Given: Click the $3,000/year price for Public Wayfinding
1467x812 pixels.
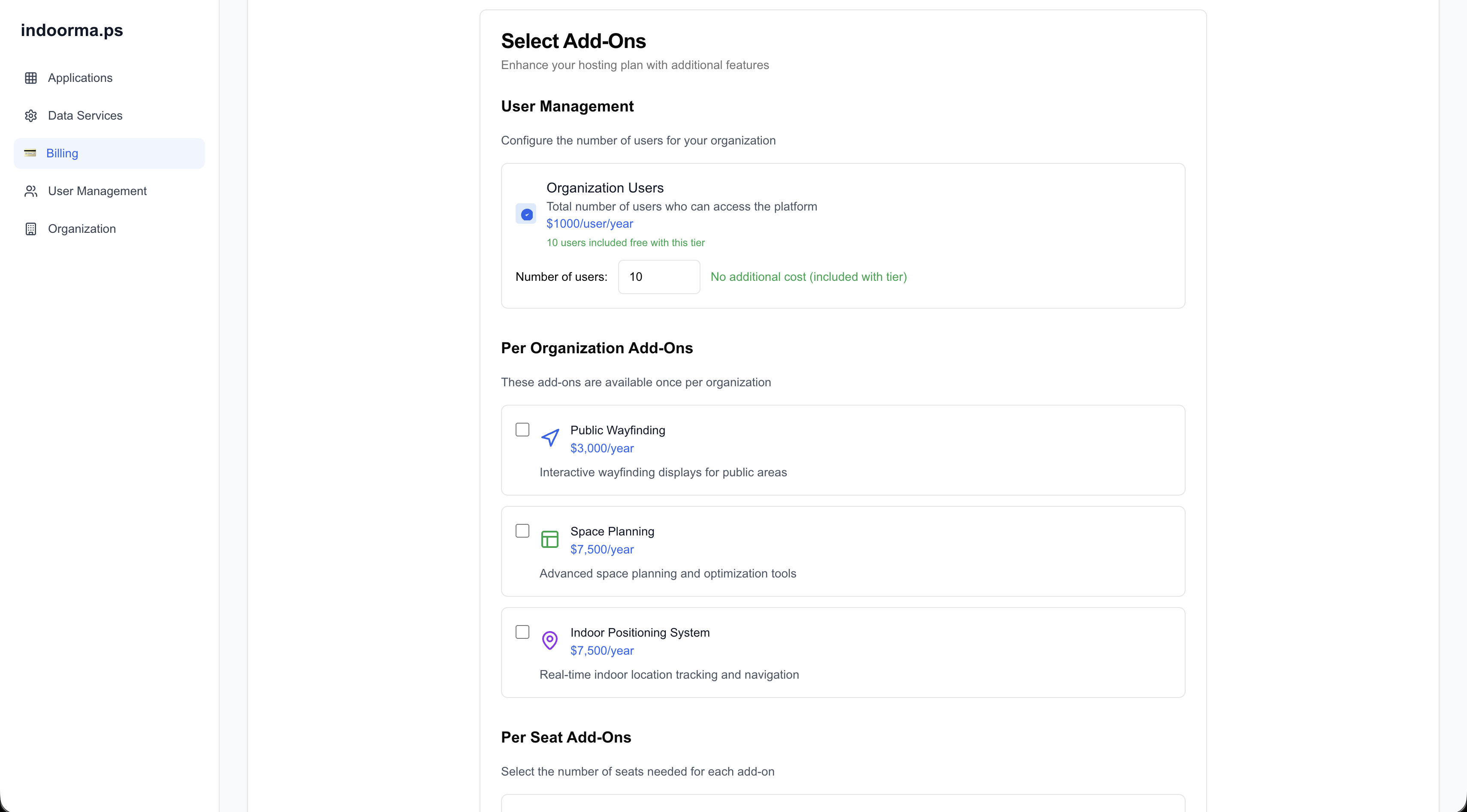Looking at the screenshot, I should pyautogui.click(x=602, y=448).
